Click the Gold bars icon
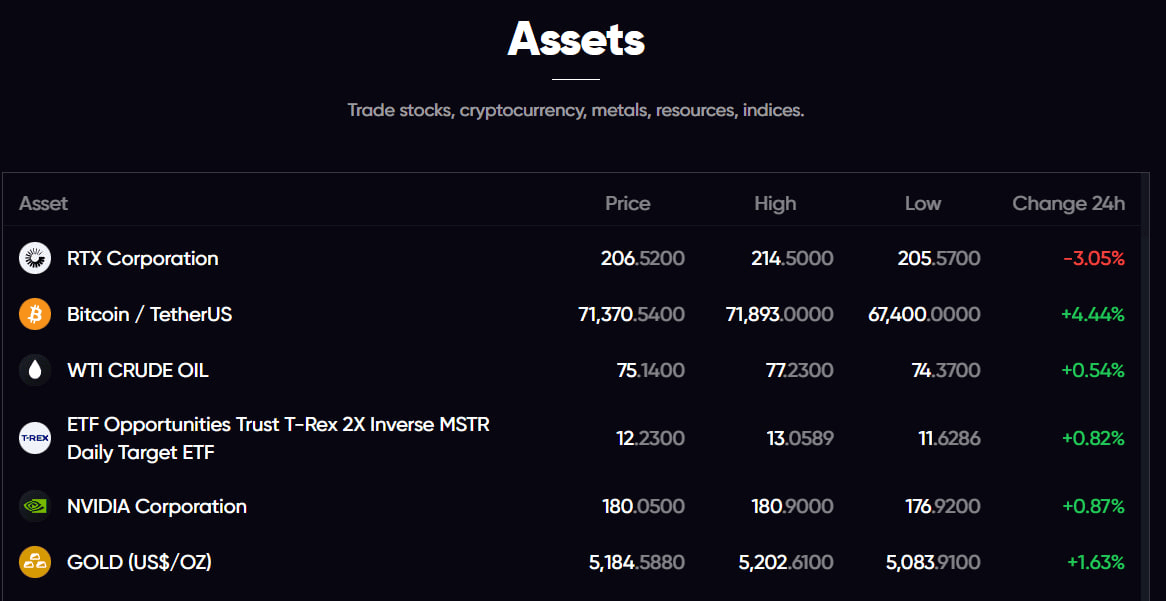The image size is (1166, 601). coord(35,562)
